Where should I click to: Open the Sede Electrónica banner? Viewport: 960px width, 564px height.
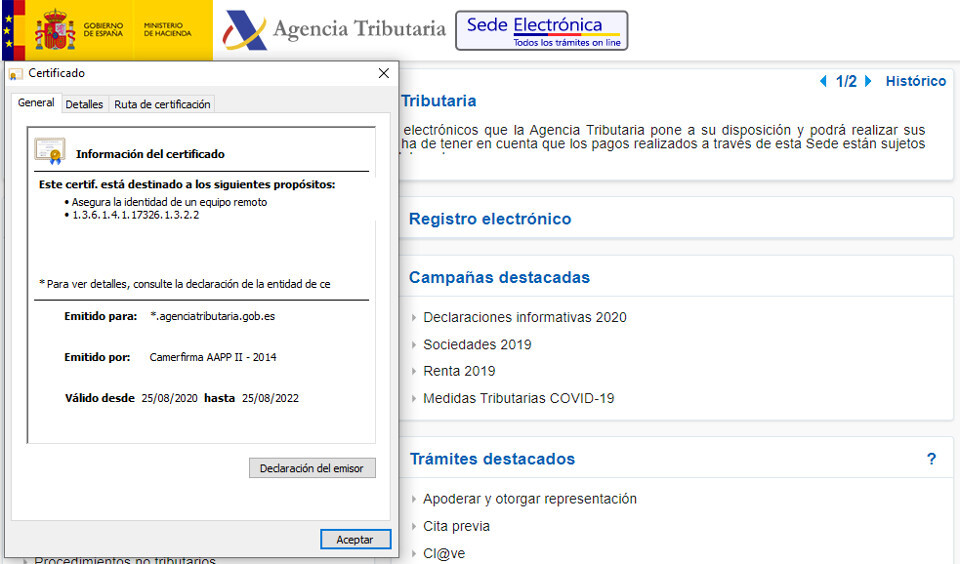541,30
